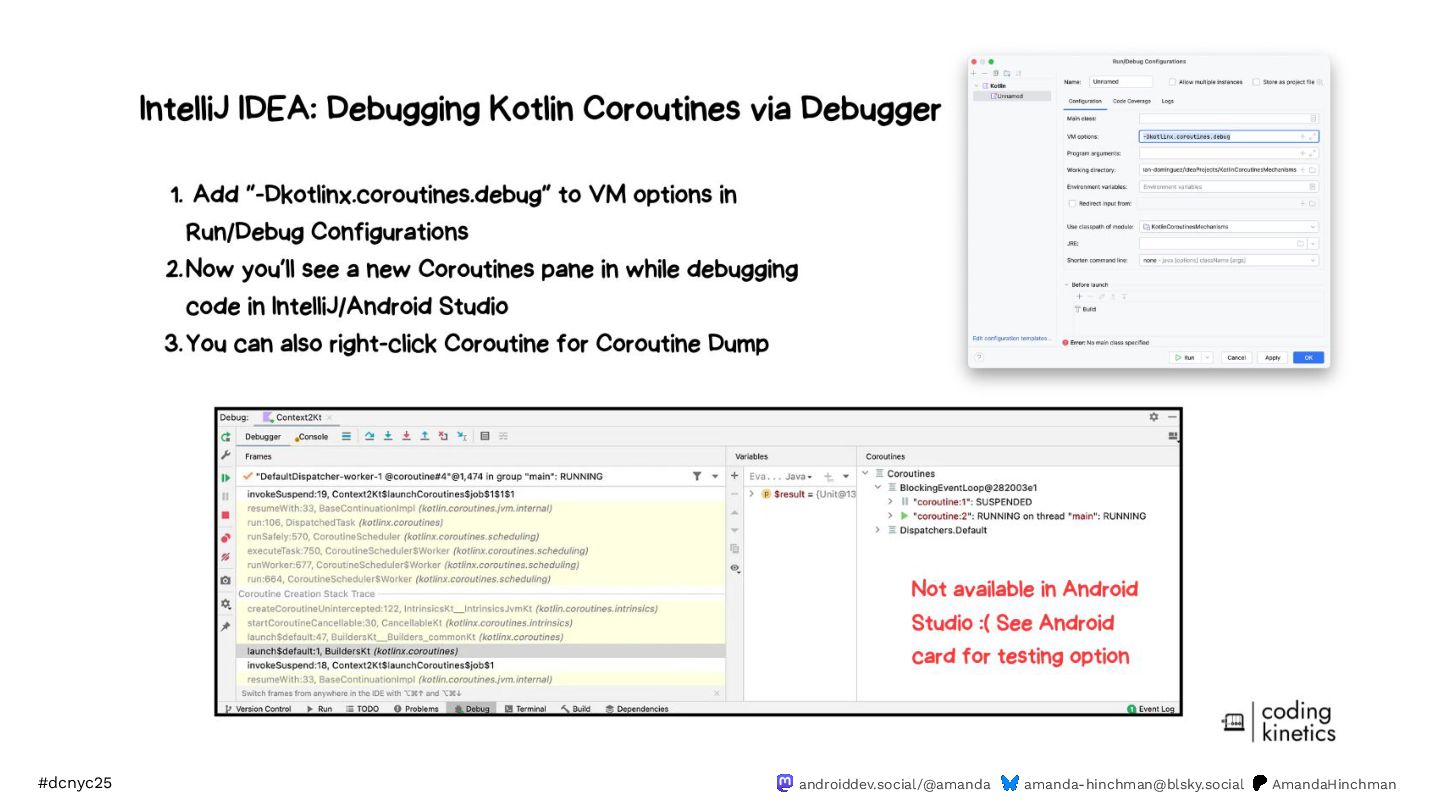Toggle Allow multiple instances checkbox

(1172, 82)
